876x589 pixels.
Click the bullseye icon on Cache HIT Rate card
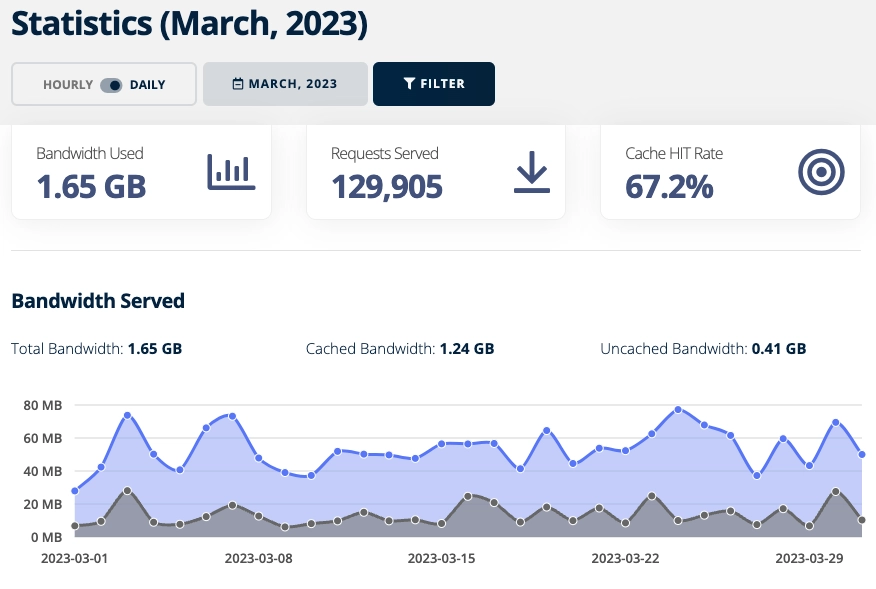coord(820,171)
